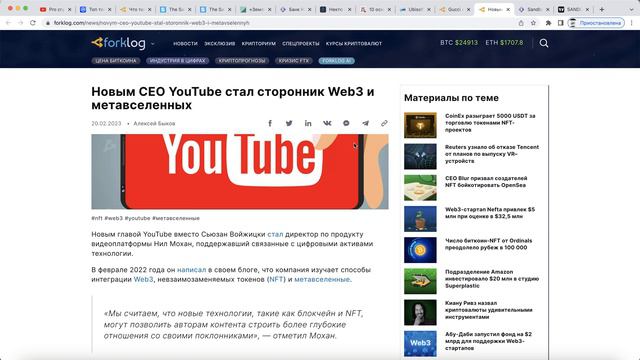Open Amazon Superplastic investment article
Screen dimensions: 640x360
(x=492, y=279)
